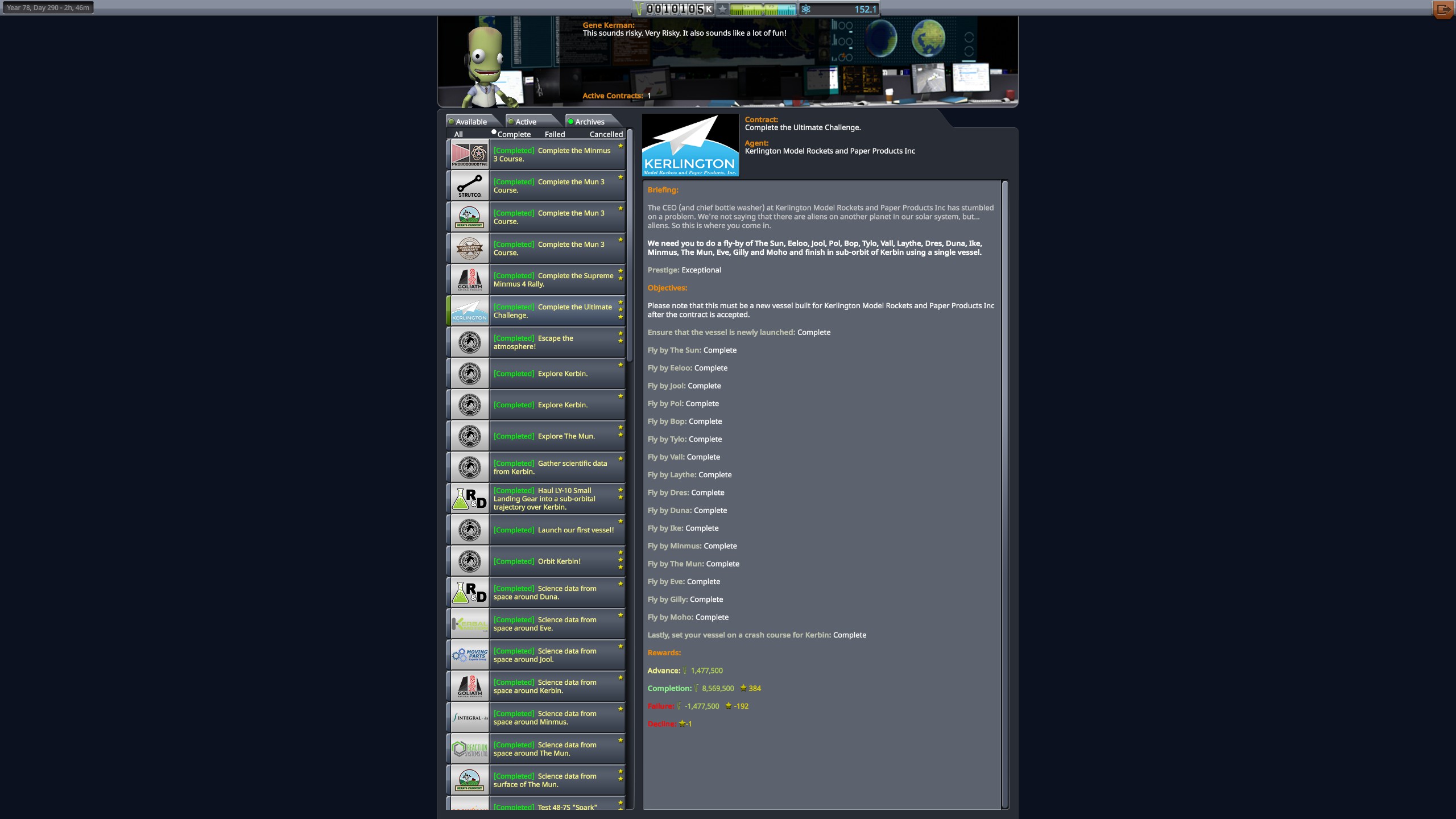The image size is (1456, 819).
Task: Open the Available contracts tab
Action: (471, 122)
